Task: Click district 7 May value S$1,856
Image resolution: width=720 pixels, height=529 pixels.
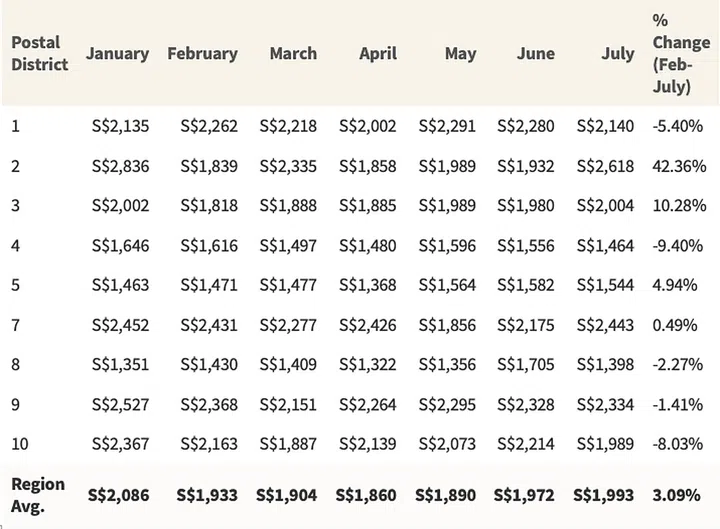Action: click(x=447, y=324)
